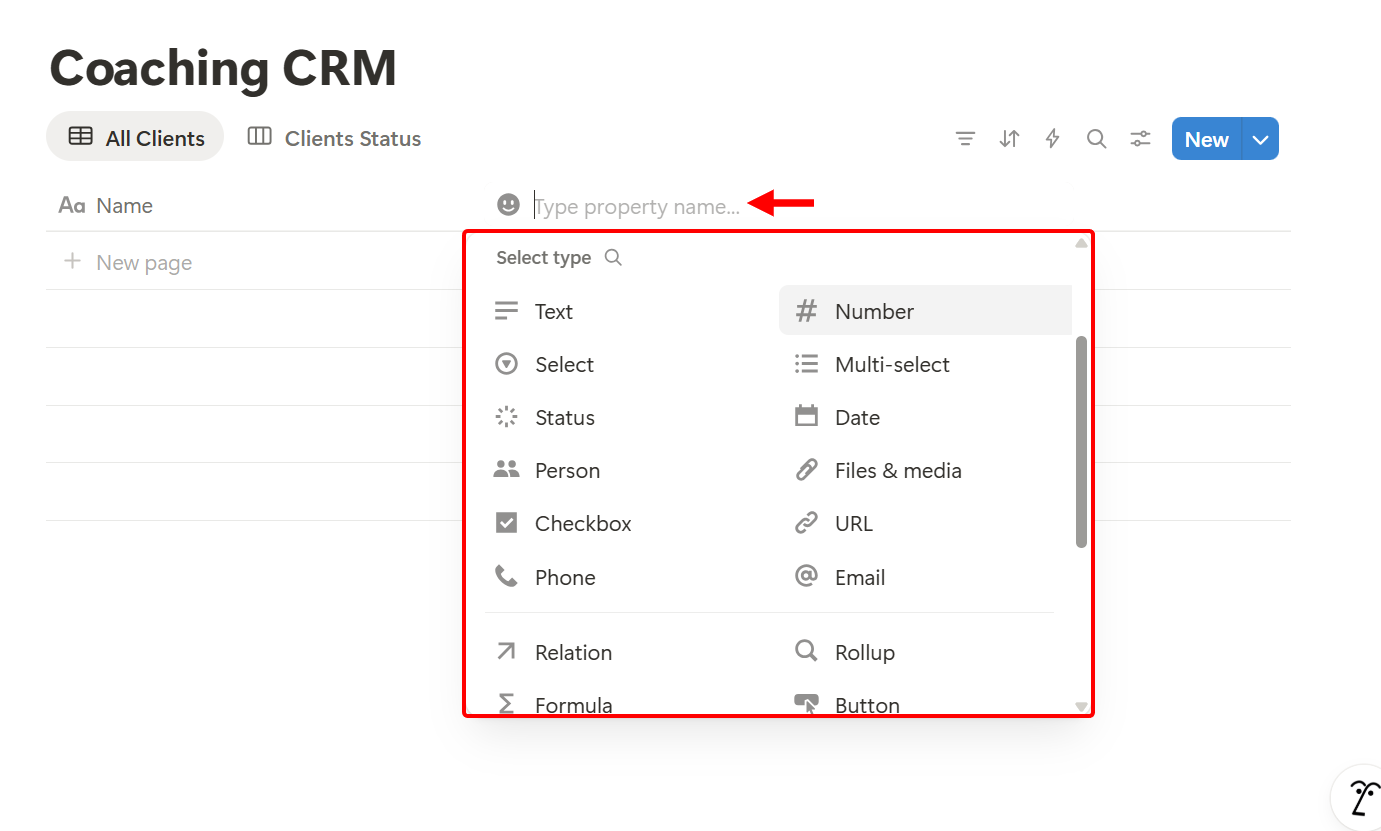The image size is (1381, 831).
Task: Open the New button dropdown arrow
Action: [x=1259, y=138]
